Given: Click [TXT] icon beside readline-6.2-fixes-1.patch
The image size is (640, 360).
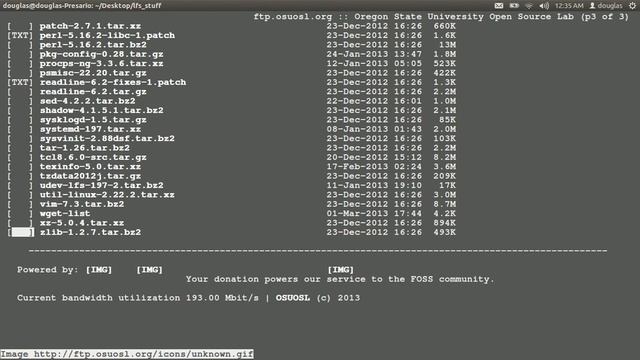Looking at the screenshot, I should tap(20, 82).
